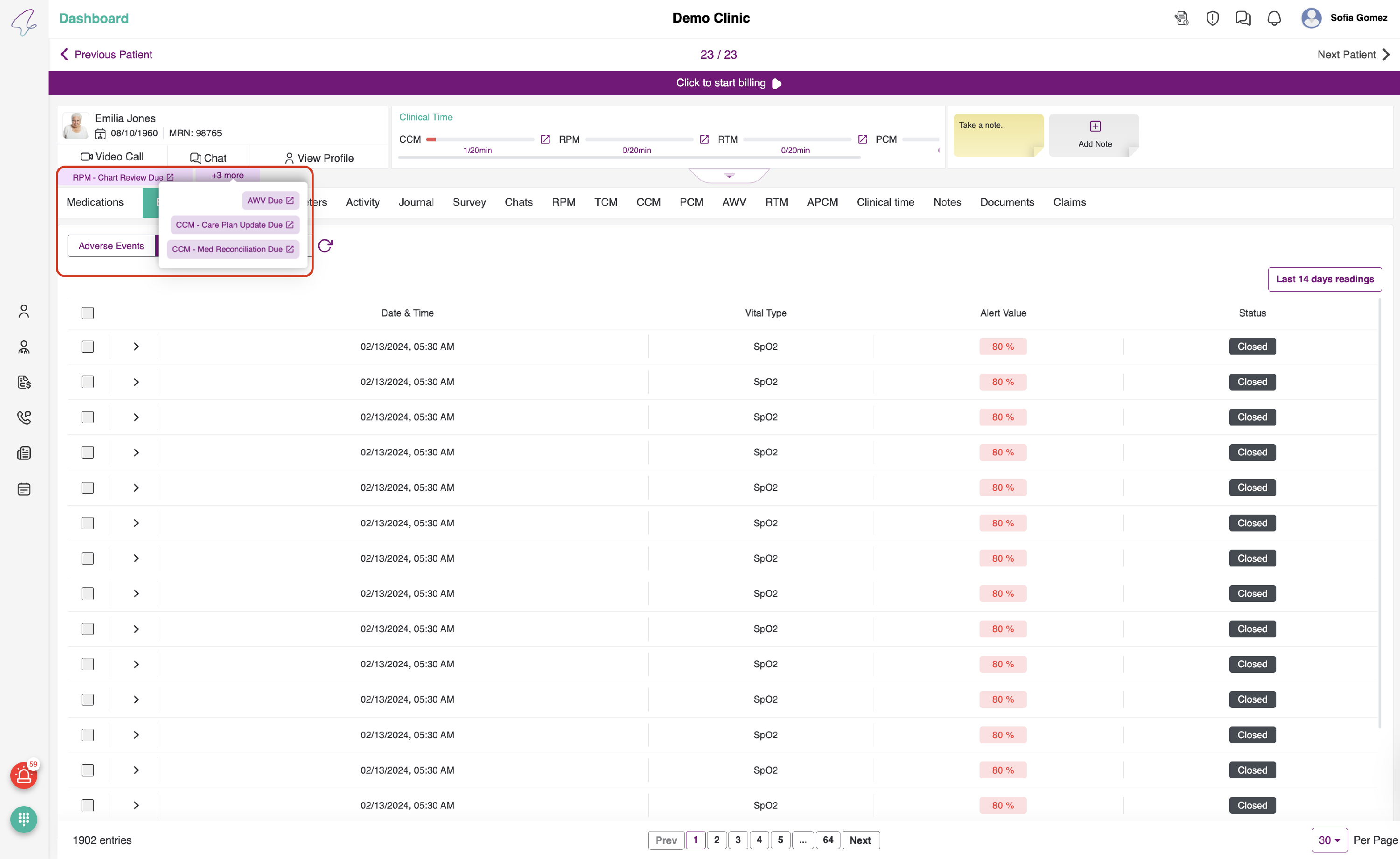
Task: Go to Next pagination page
Action: (x=860, y=840)
